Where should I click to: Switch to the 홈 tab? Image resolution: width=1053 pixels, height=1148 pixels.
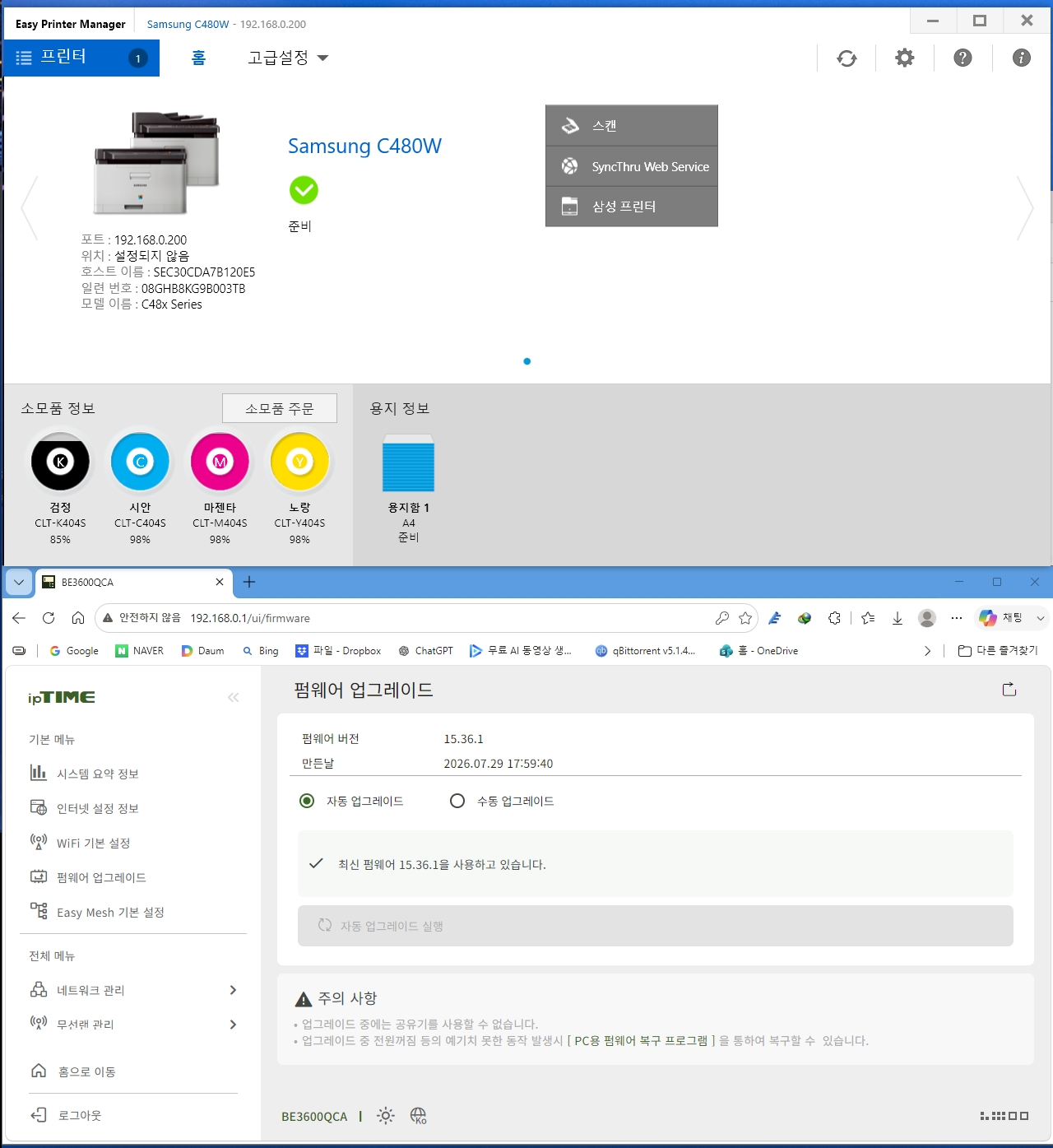198,58
